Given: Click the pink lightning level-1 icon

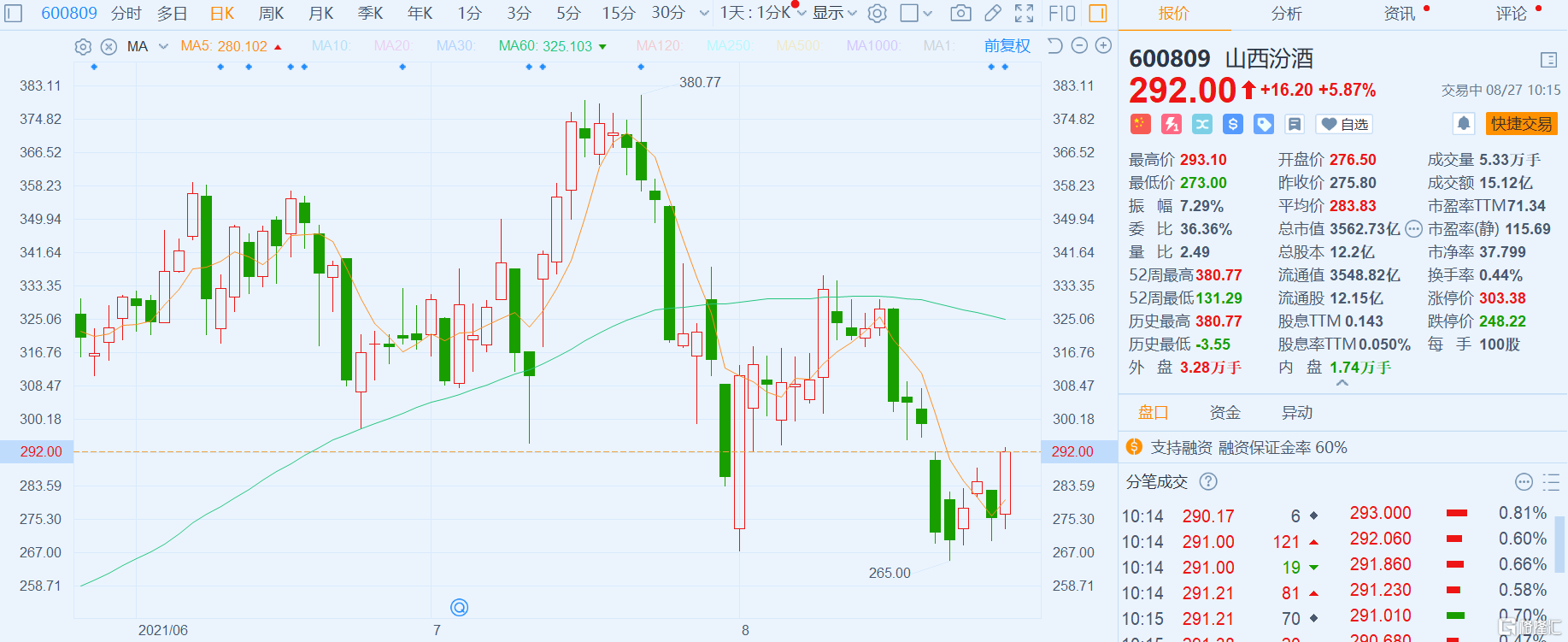Looking at the screenshot, I should [1171, 124].
